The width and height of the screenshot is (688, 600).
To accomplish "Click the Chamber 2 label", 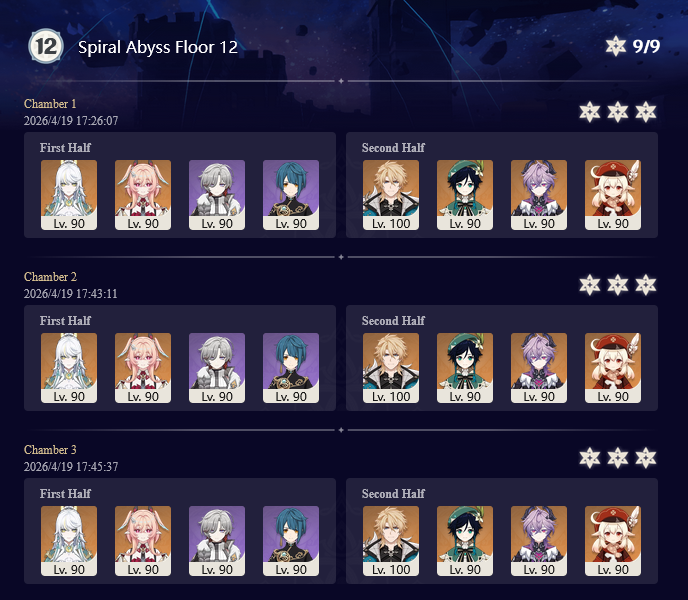I will pyautogui.click(x=50, y=277).
